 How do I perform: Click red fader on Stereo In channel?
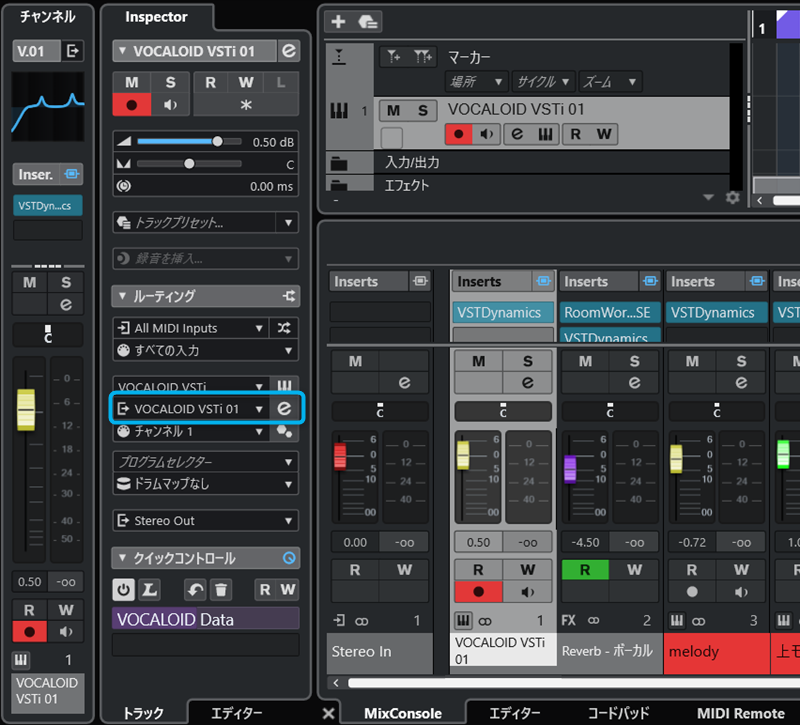340,456
